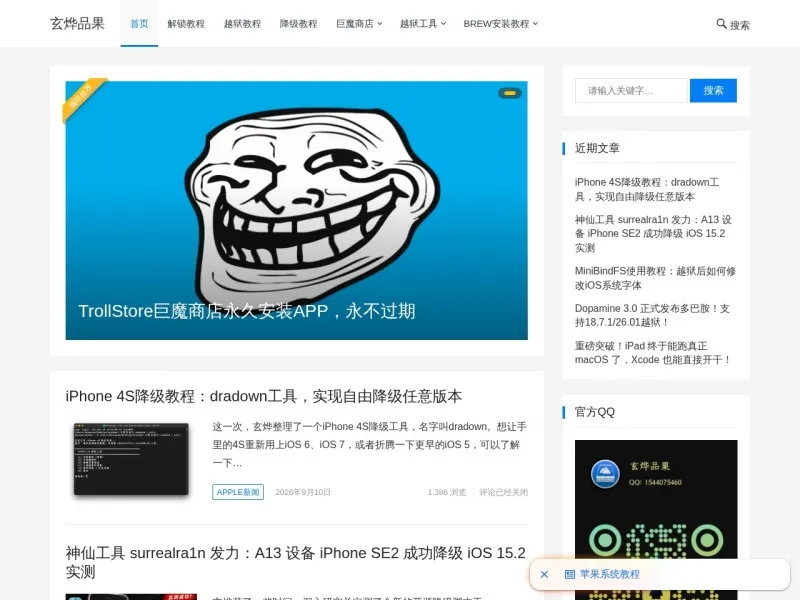This screenshot has height=600, width=800.
Task: Expand the 越狱工具 dropdown menu
Action: (423, 23)
